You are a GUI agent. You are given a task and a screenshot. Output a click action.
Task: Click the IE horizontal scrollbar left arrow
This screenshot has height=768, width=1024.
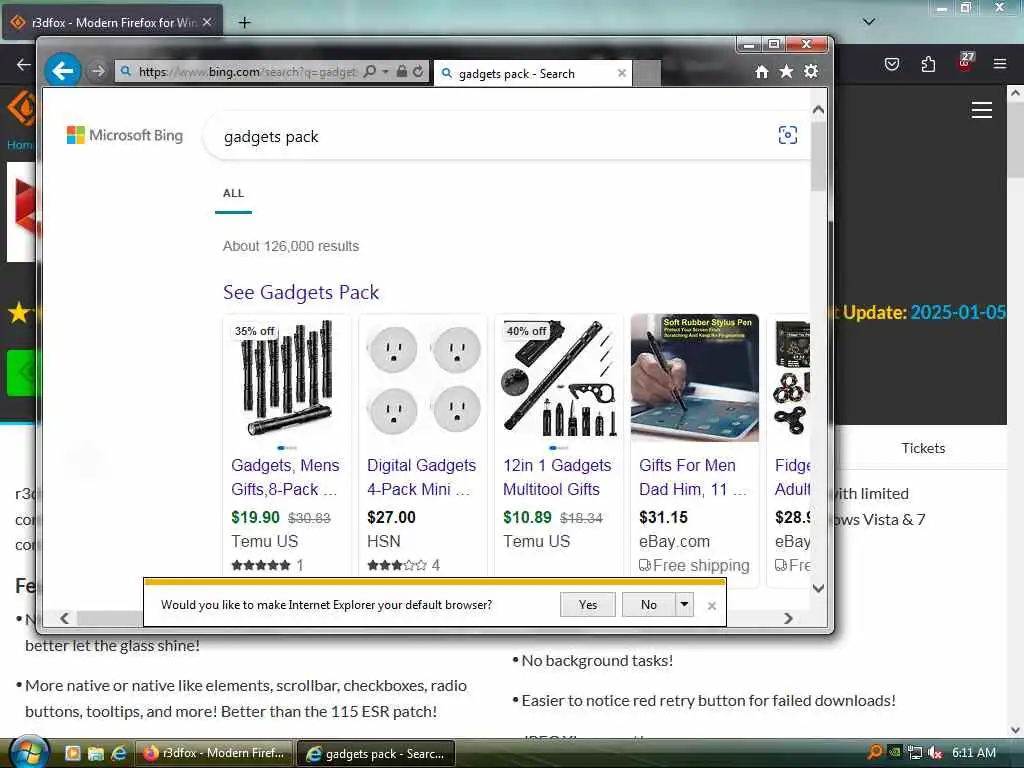(64, 618)
